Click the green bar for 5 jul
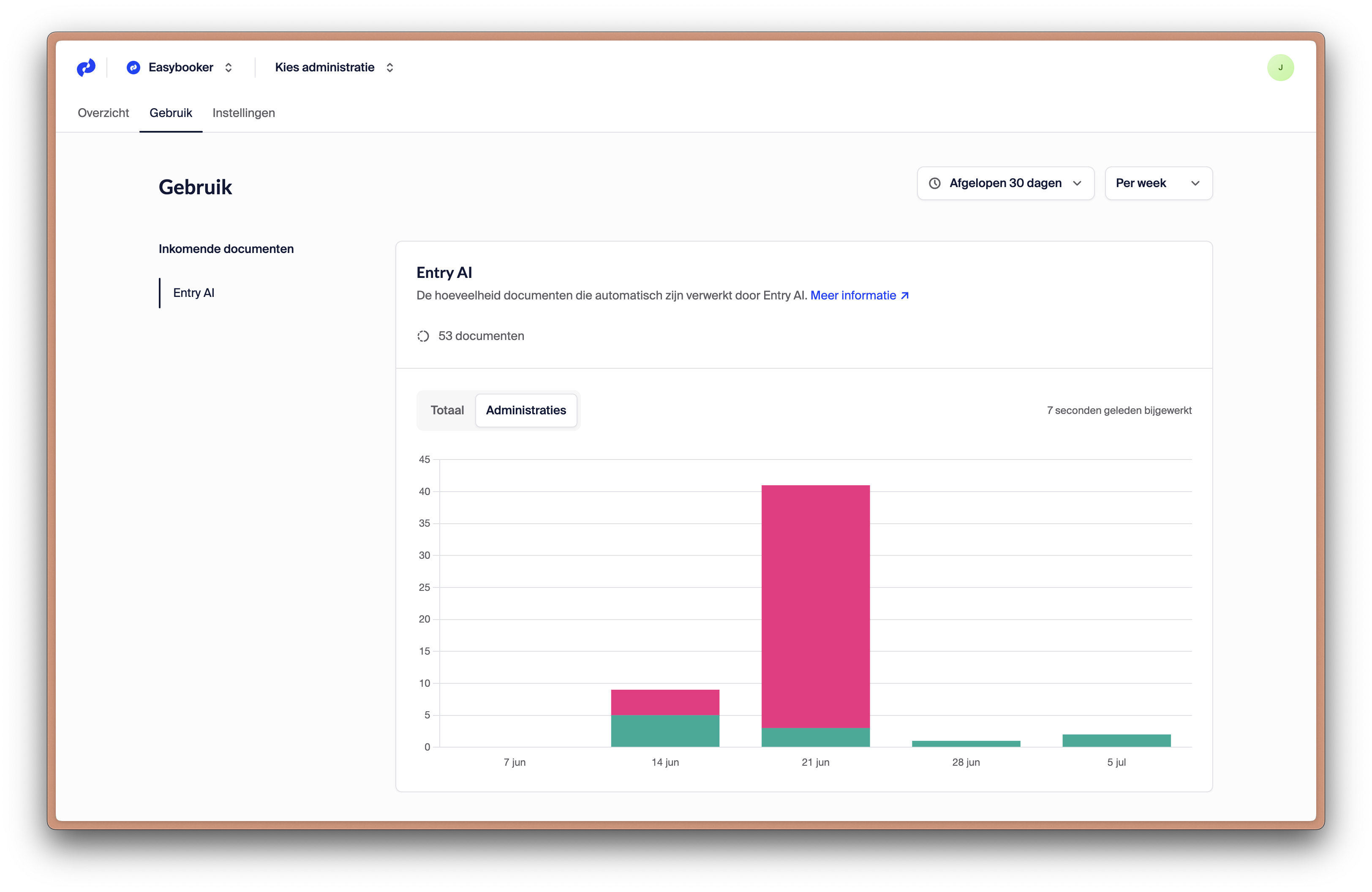The width and height of the screenshot is (1372, 892). (x=1116, y=740)
